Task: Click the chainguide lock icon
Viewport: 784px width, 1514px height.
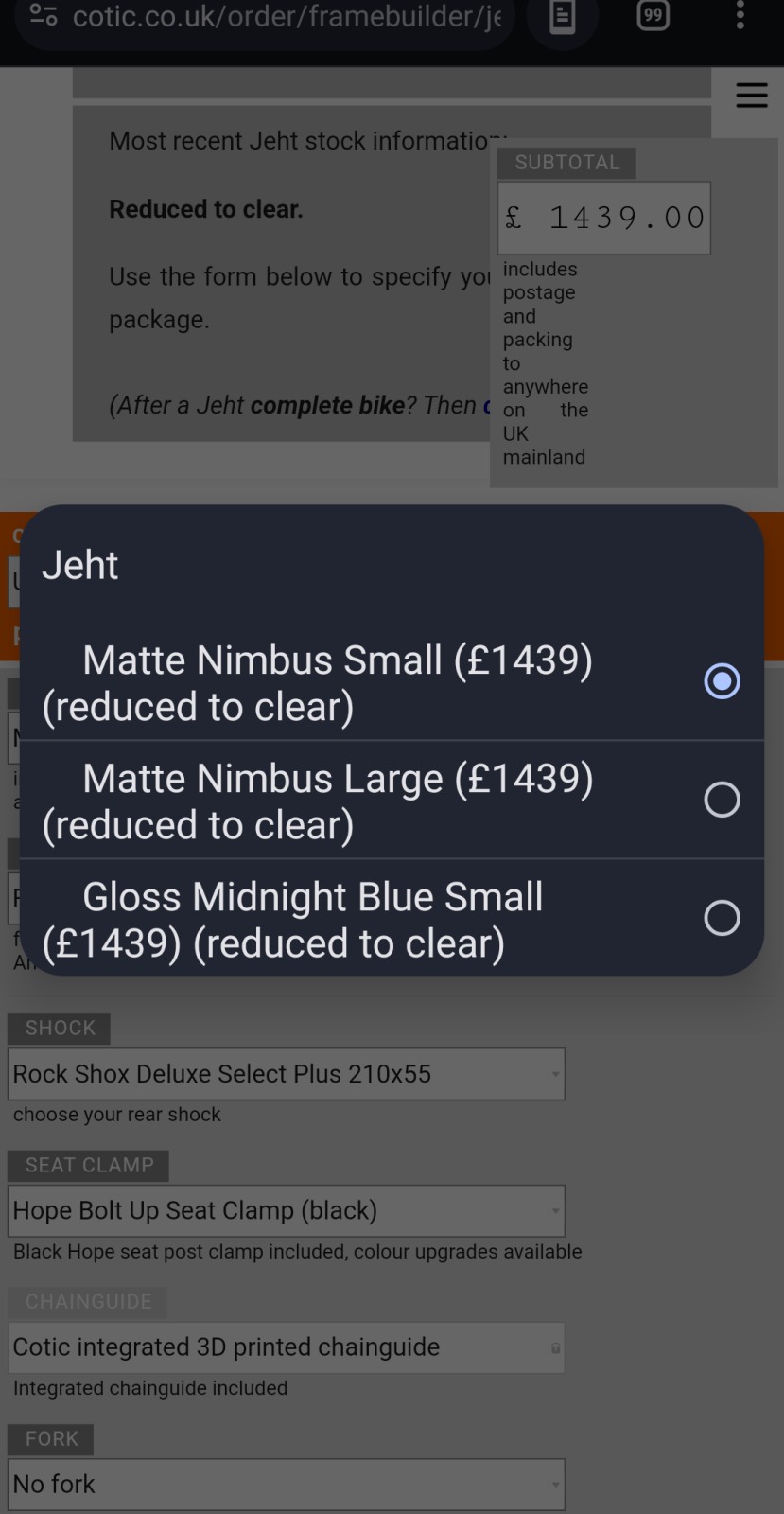Action: 555,1347
